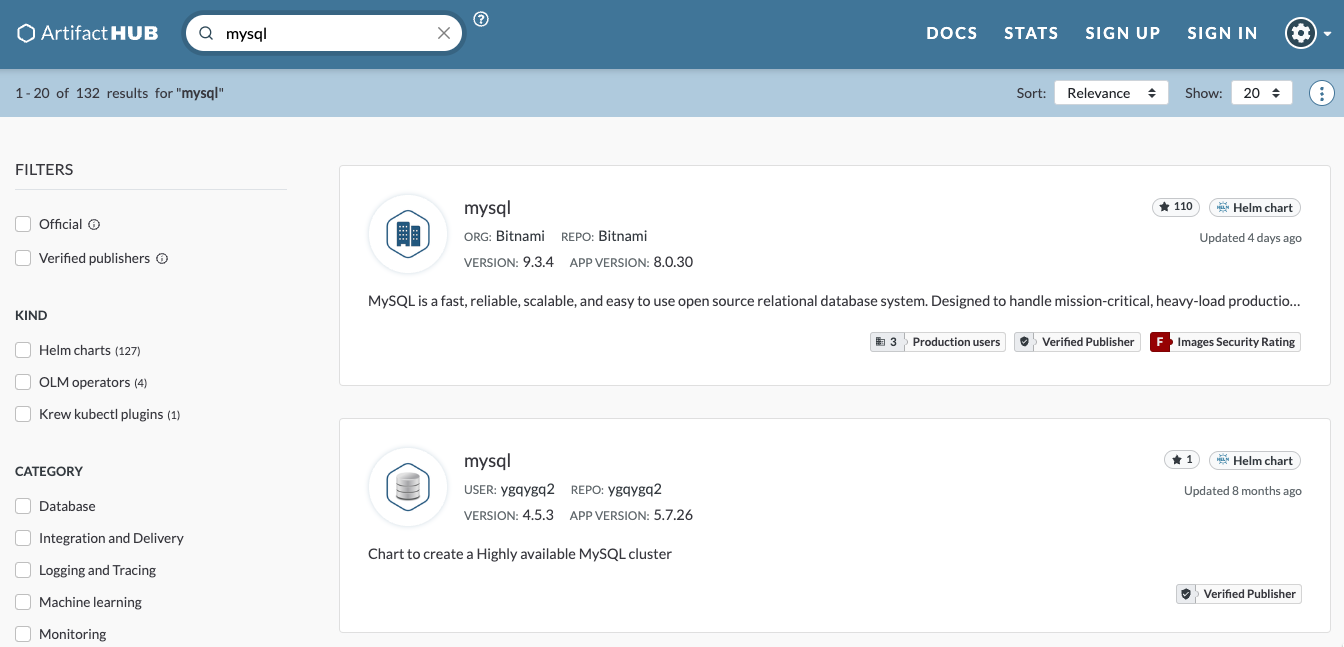Filter by OLM operators kind

tap(23, 382)
